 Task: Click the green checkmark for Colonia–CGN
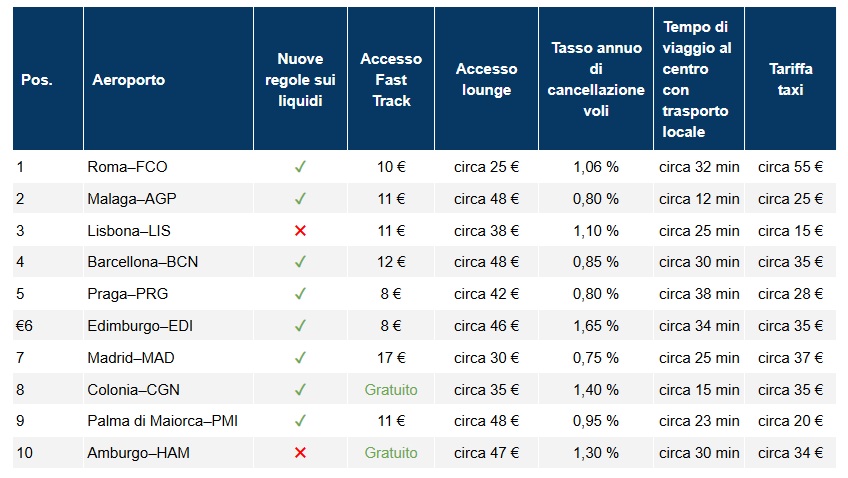(300, 390)
